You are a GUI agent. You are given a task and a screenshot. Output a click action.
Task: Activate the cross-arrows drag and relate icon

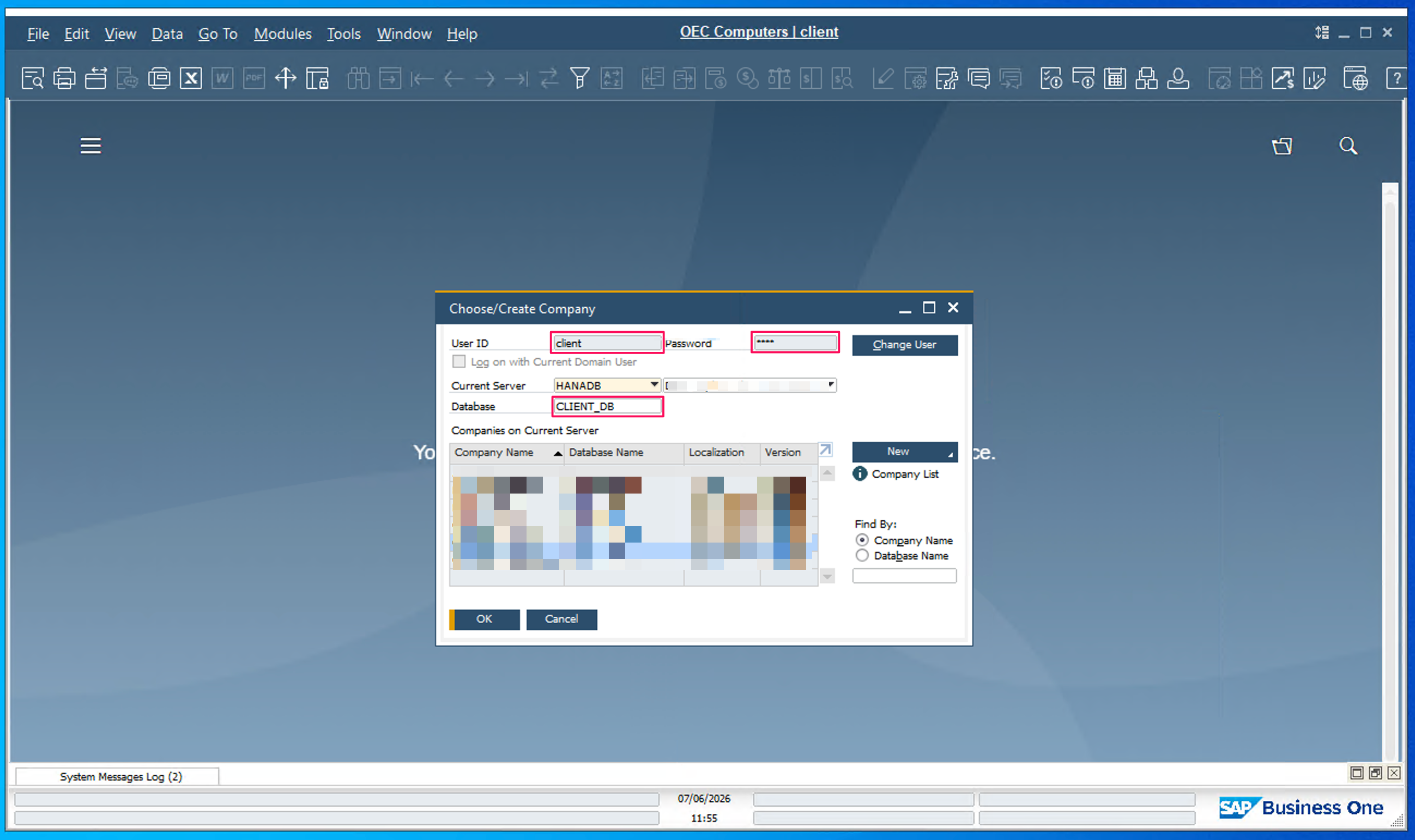point(286,78)
